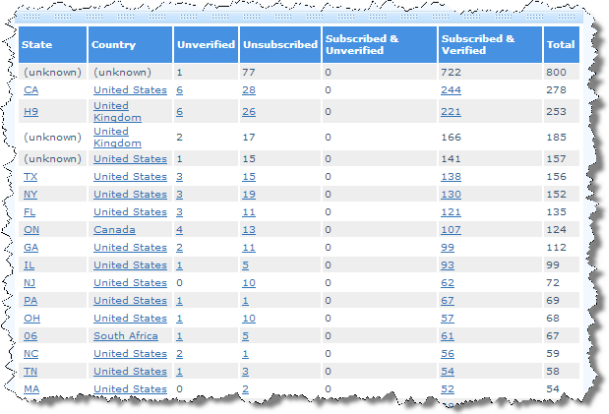609x414 pixels.
Task: Click United States link in FL row
Action: pos(130,212)
